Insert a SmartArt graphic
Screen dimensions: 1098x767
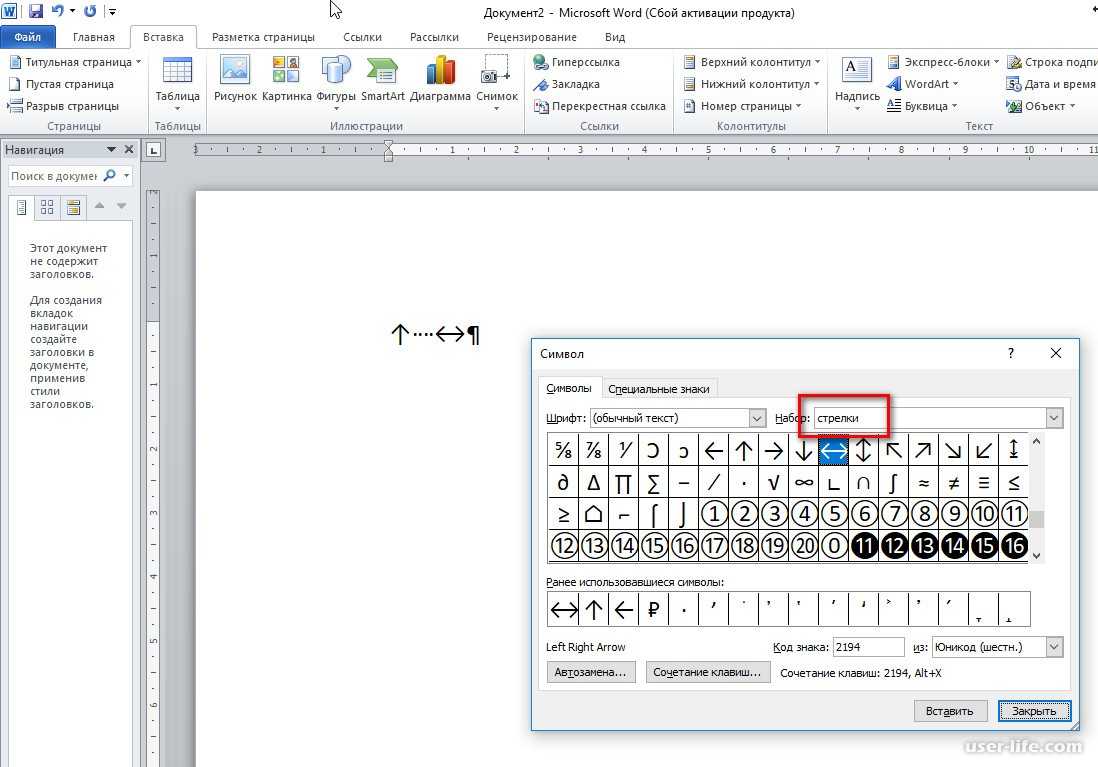click(382, 80)
